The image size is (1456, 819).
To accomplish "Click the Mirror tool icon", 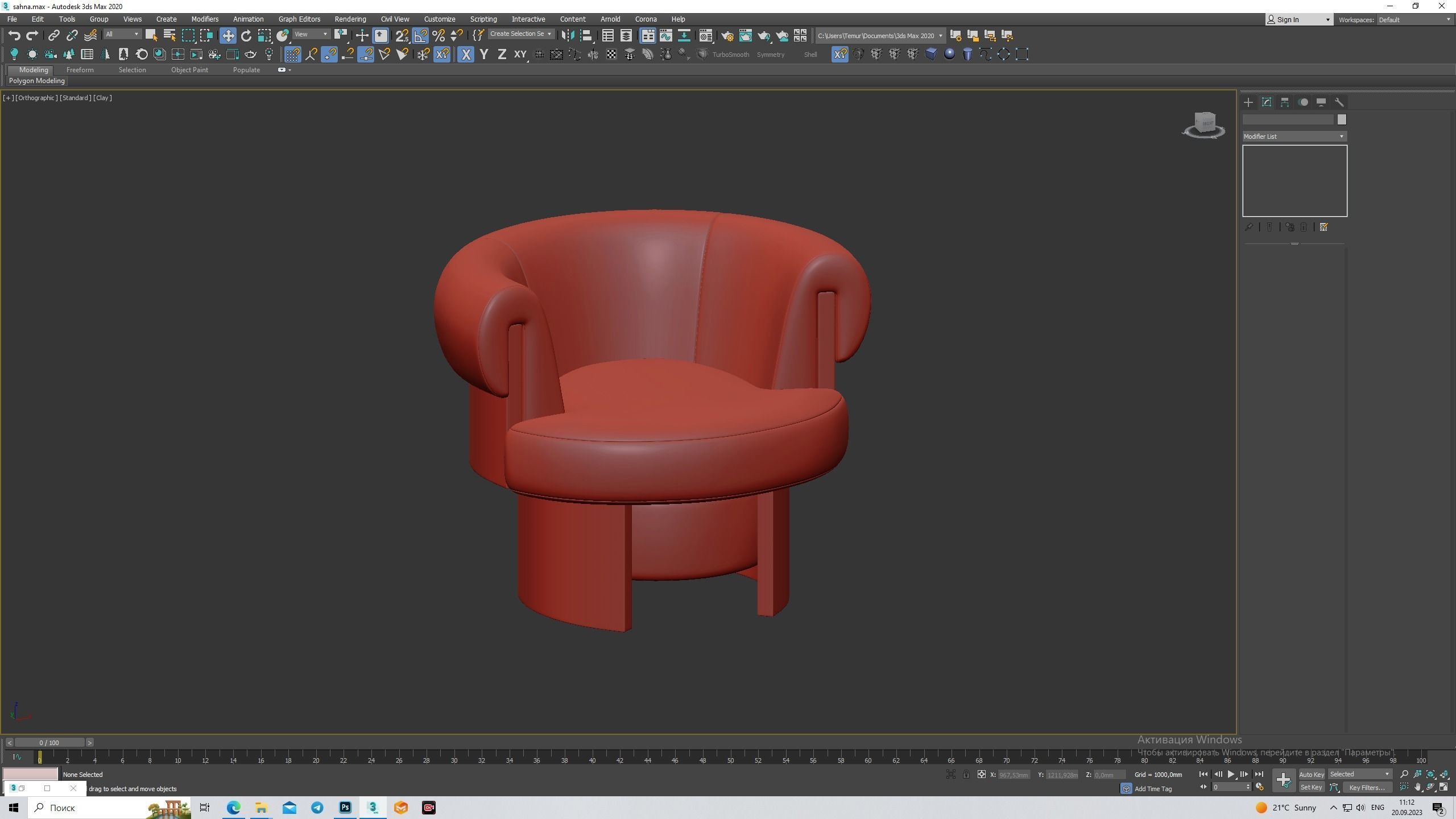I will click(x=567, y=36).
